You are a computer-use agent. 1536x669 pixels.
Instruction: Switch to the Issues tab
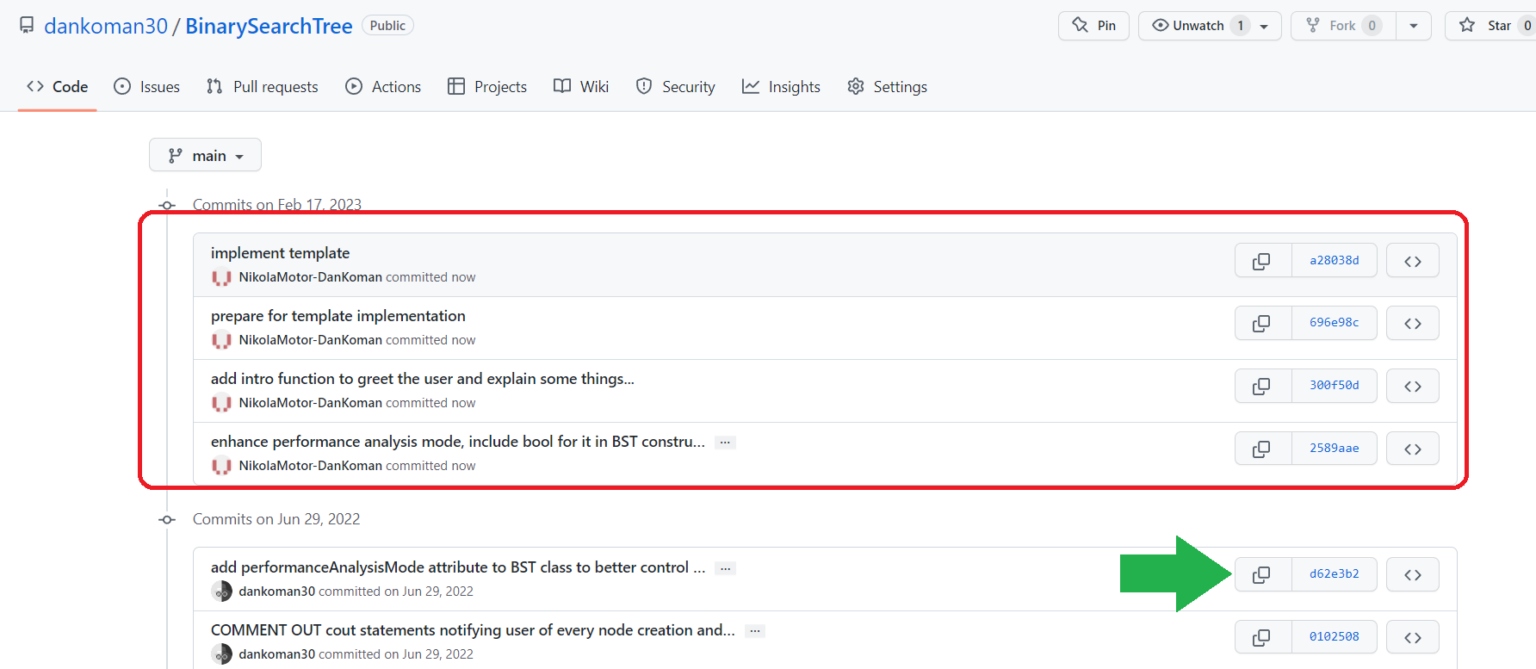tap(146, 87)
